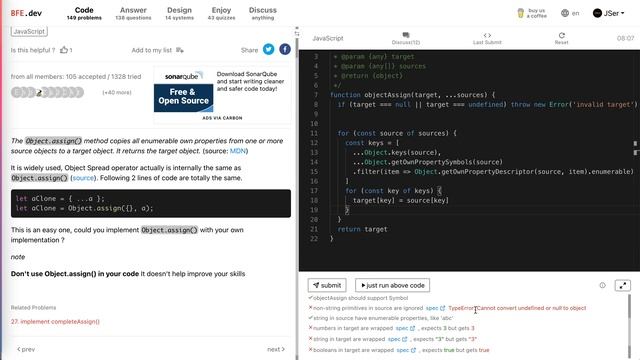The image size is (640, 360).
Task: Click the JSer avatar icon
Action: tap(597, 13)
